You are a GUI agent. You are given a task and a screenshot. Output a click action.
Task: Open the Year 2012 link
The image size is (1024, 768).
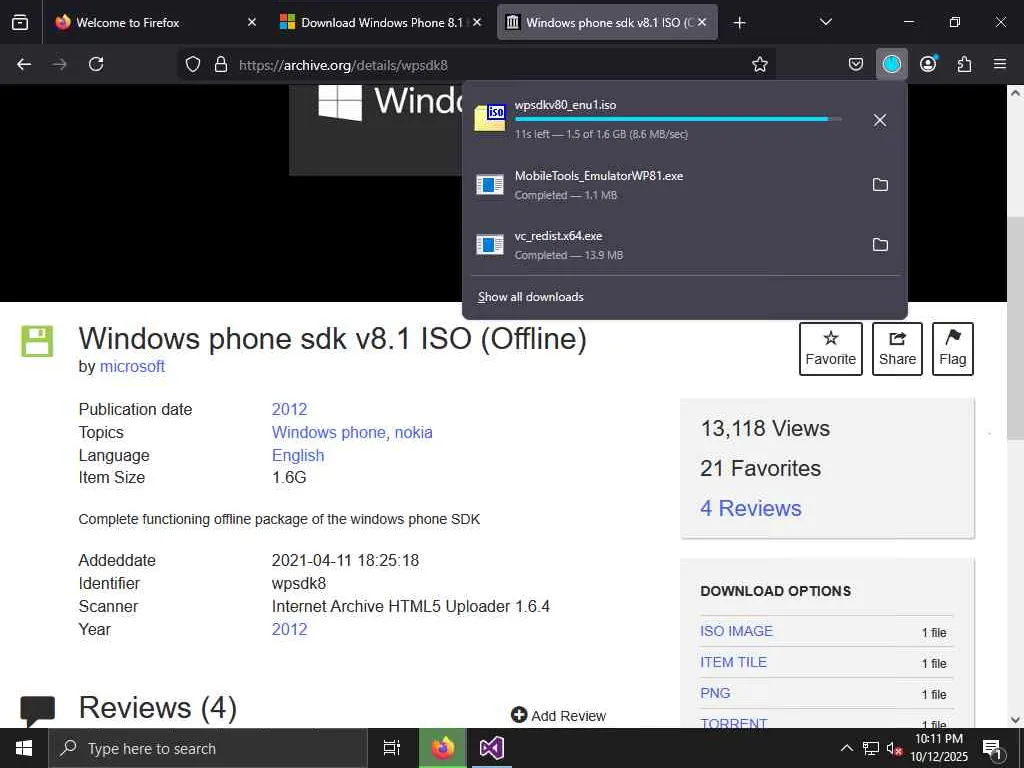pos(289,630)
